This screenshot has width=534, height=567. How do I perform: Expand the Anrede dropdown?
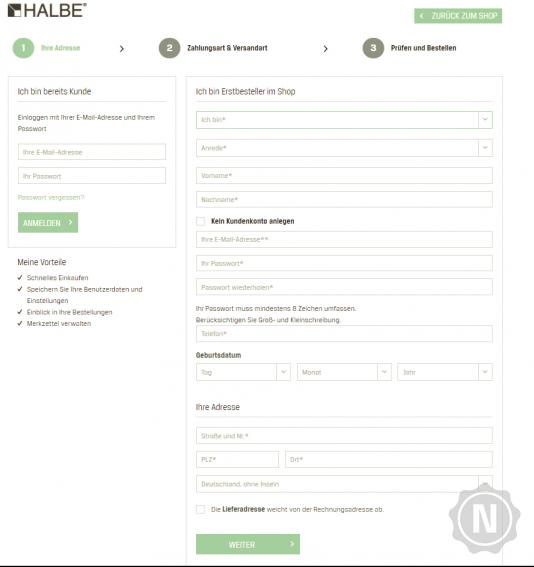(x=344, y=148)
